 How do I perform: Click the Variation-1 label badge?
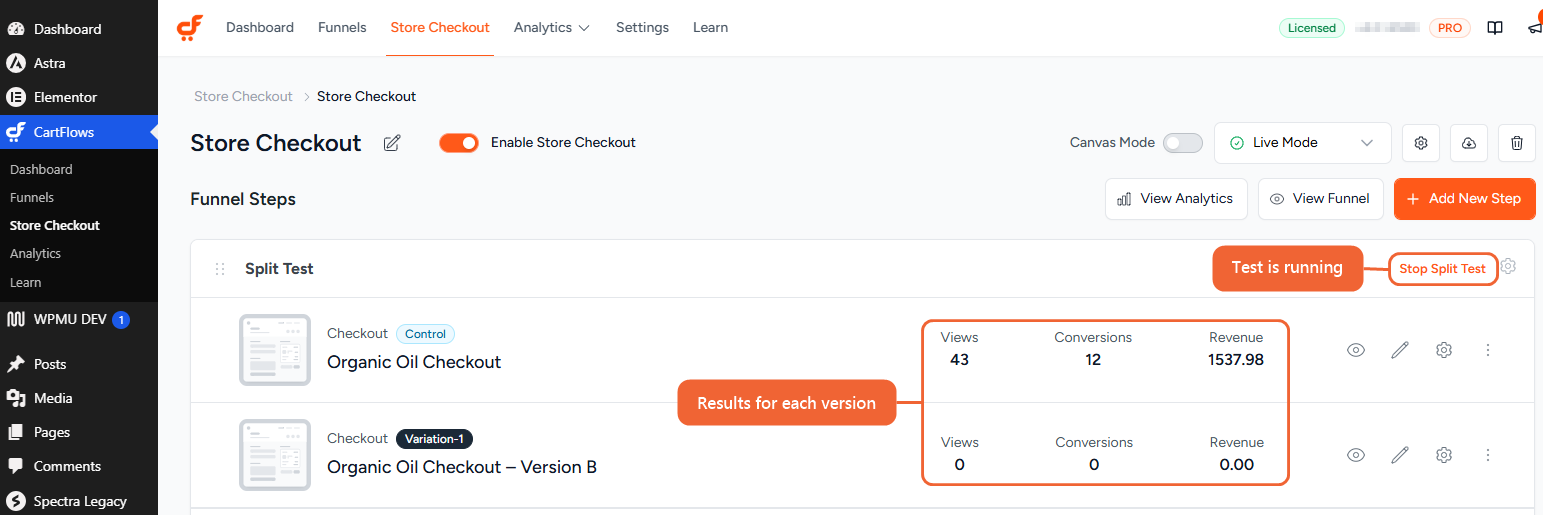(x=434, y=439)
